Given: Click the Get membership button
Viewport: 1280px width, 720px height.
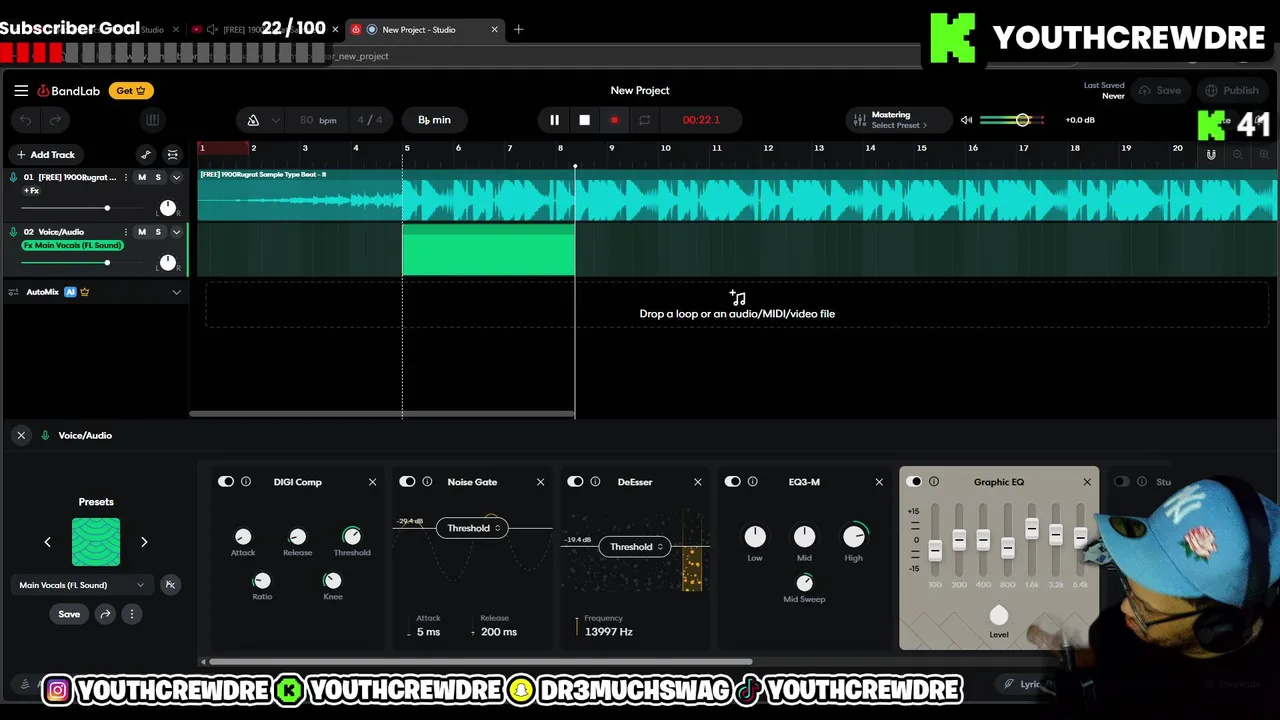Looking at the screenshot, I should click(131, 90).
